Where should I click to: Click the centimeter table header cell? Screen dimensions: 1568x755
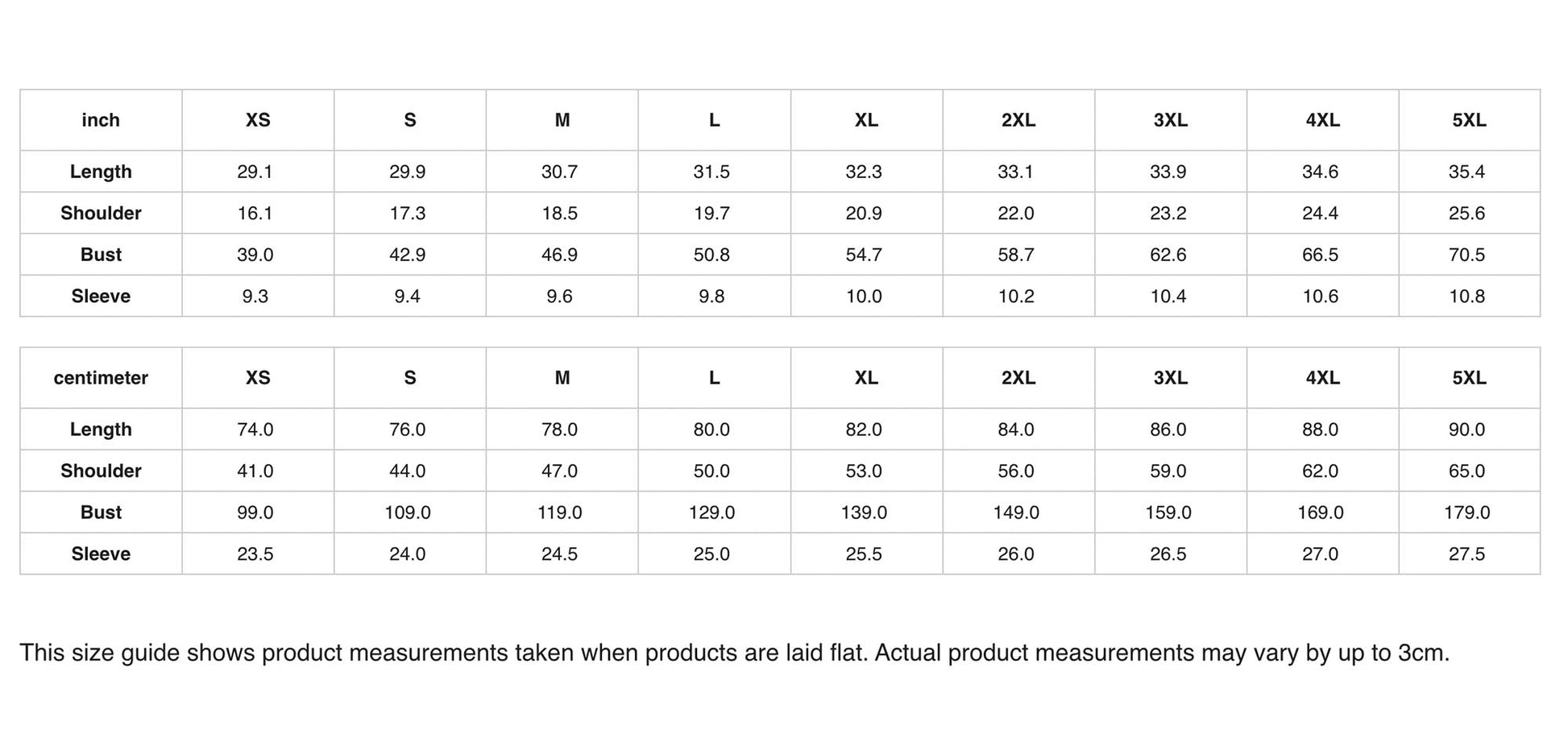[101, 378]
